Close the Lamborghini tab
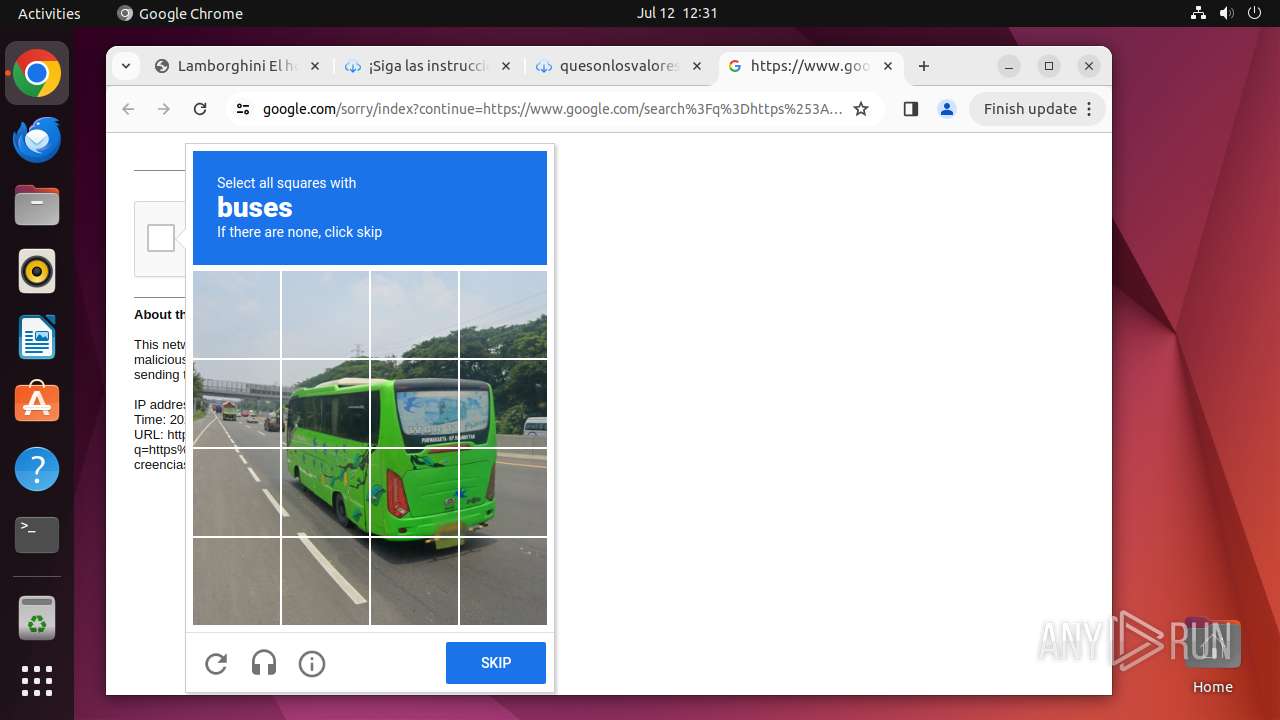 (315, 66)
